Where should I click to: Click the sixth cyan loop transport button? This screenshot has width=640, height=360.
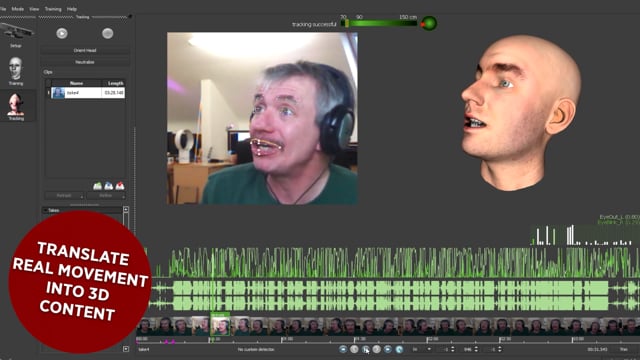(399, 349)
